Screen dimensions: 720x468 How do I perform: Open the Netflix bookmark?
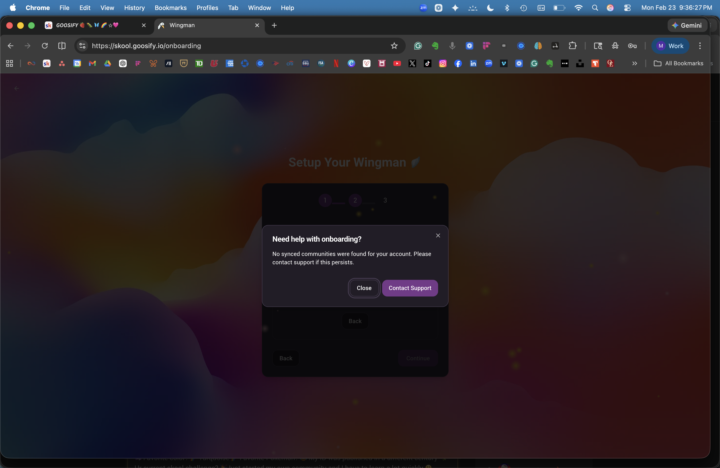336,63
